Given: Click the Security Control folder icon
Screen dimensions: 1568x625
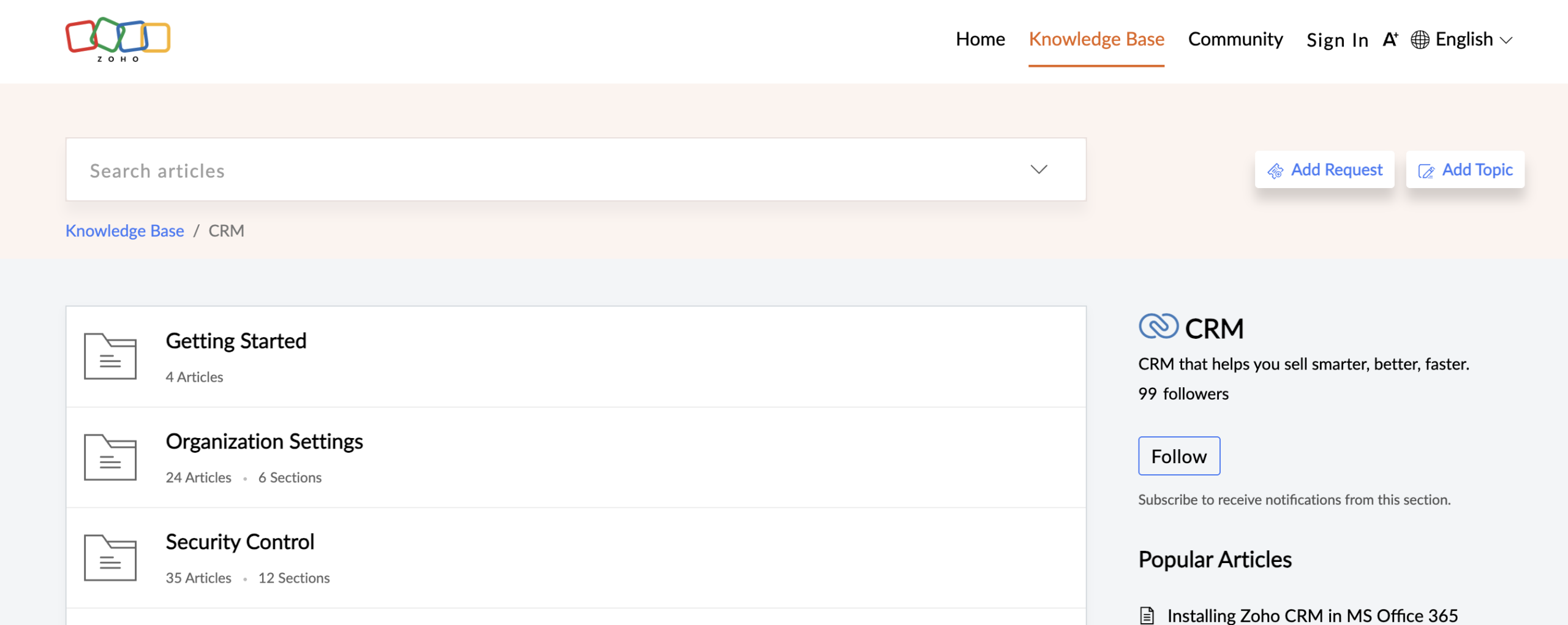Looking at the screenshot, I should 110,558.
